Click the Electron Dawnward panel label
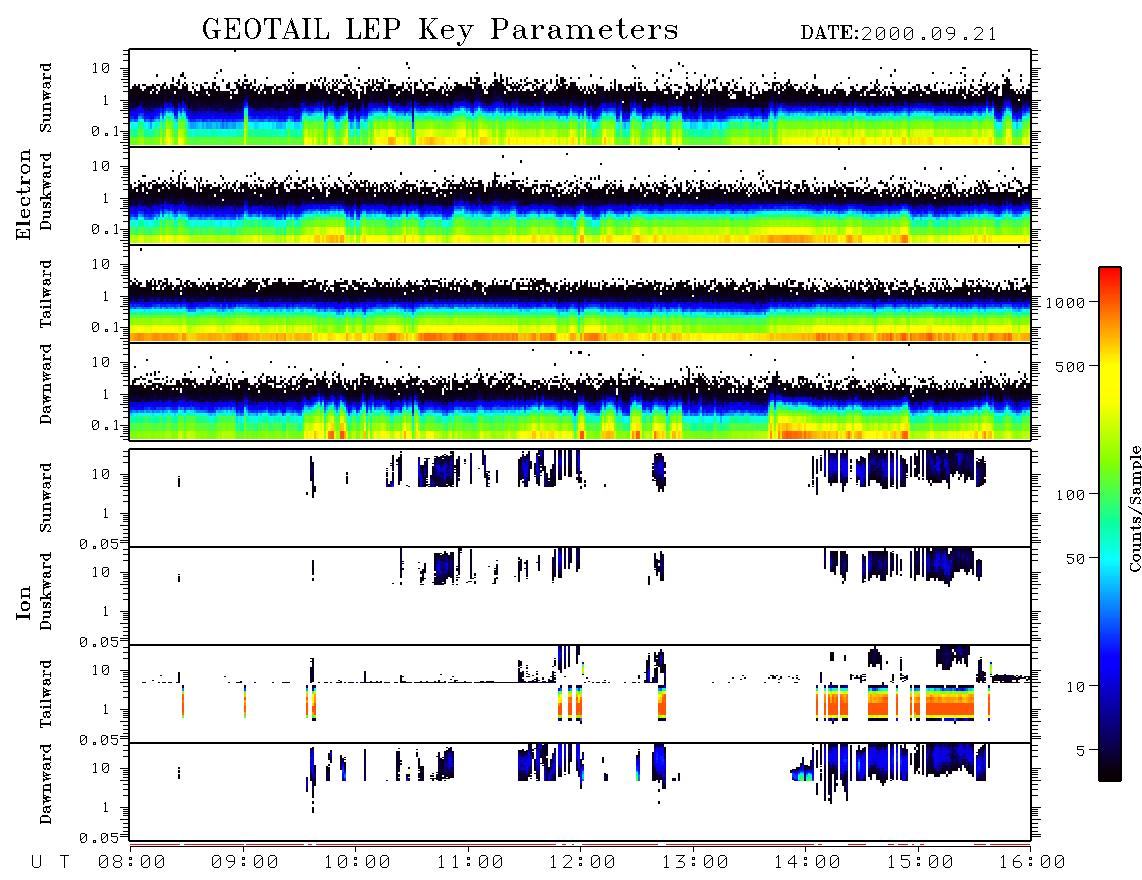This screenshot has width=1142, height=880. (46, 384)
